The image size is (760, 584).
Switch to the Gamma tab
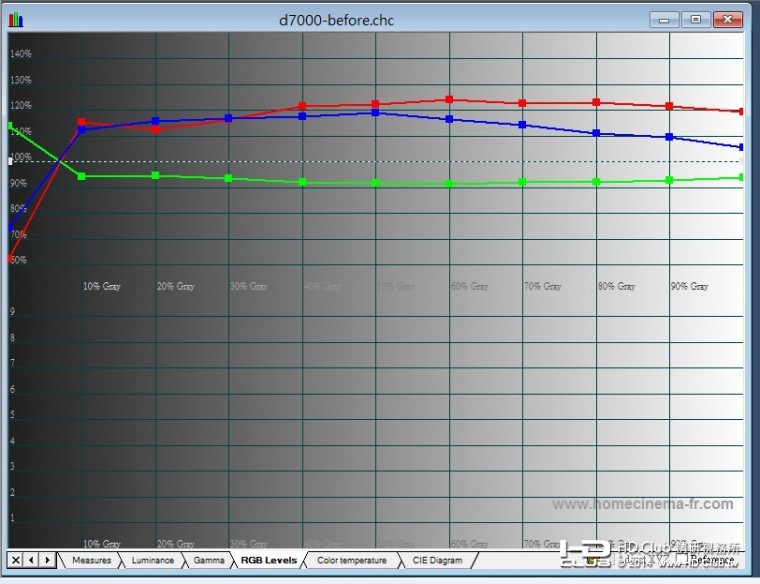209,560
